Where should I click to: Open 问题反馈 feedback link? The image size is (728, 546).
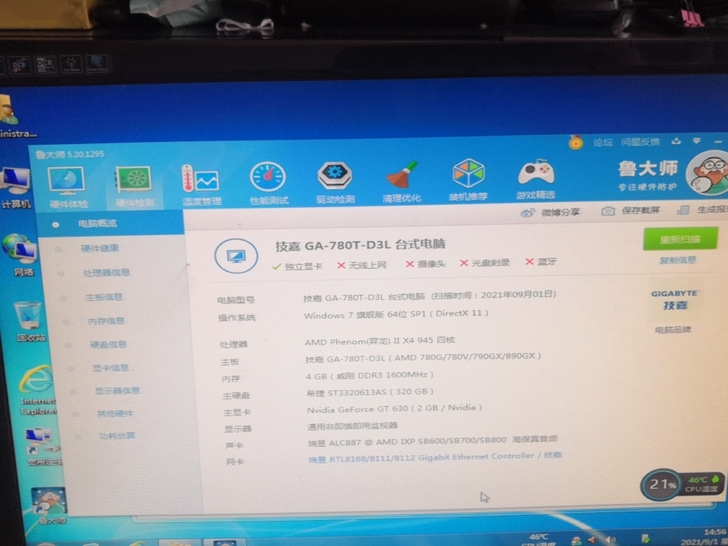coord(640,142)
